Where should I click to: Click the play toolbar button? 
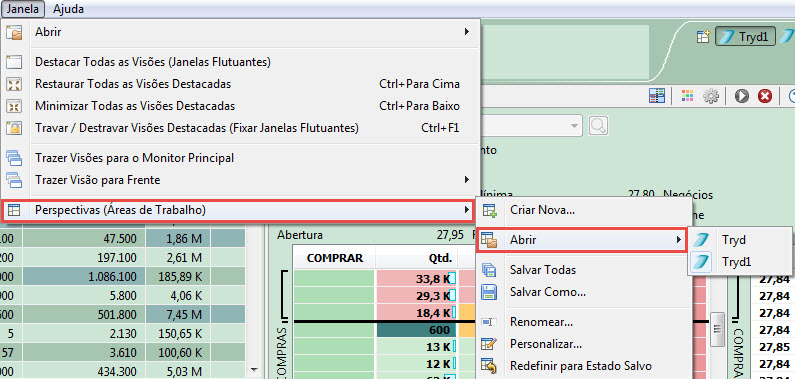point(742,95)
